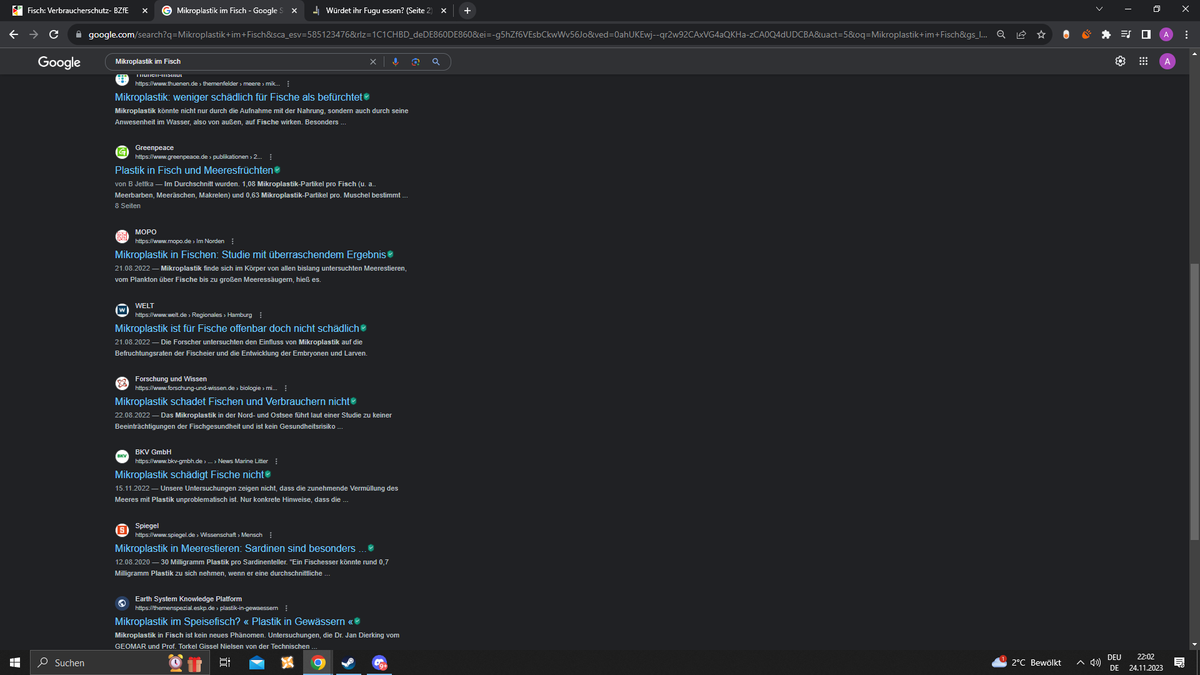Open the weather widget showing 2°C Bewölkt
This screenshot has width=1200, height=675.
point(1026,663)
